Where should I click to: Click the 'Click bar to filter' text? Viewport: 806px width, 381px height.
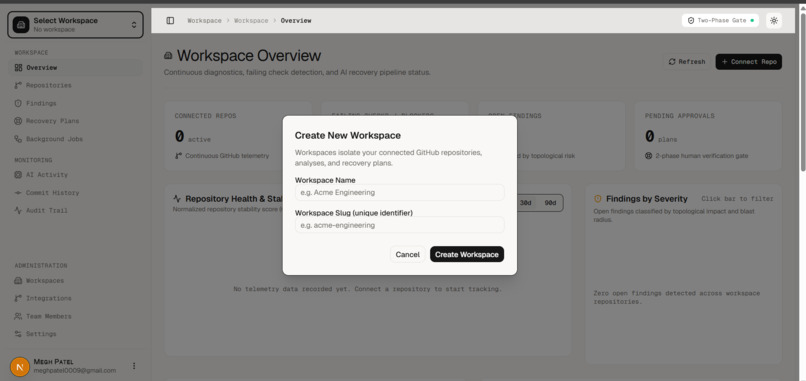[x=737, y=199]
